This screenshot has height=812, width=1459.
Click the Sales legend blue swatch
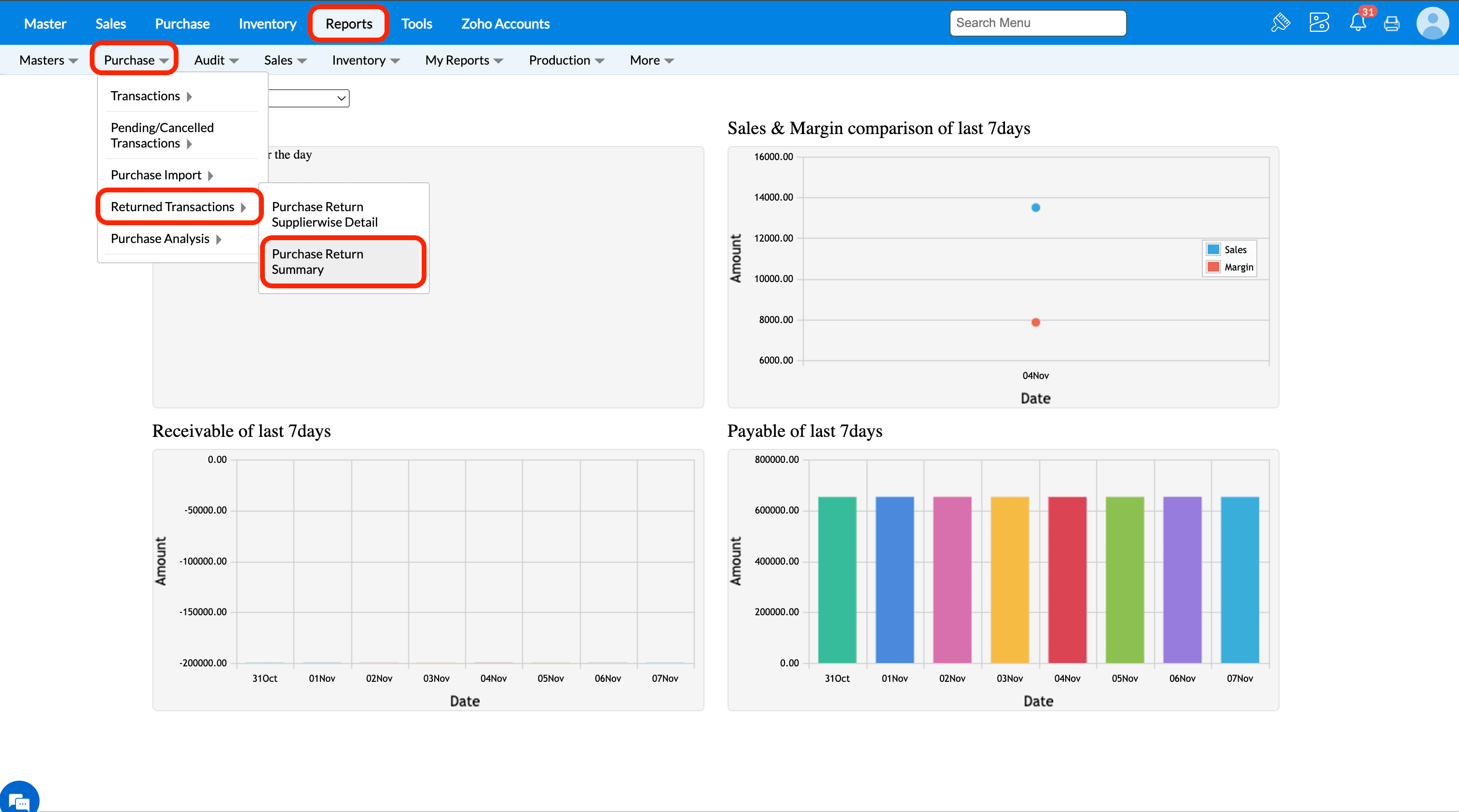point(1213,250)
